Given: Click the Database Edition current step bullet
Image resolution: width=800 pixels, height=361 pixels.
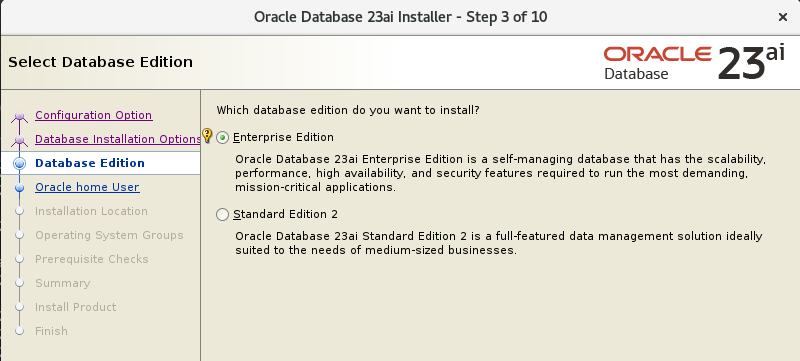Looking at the screenshot, I should point(19,164).
